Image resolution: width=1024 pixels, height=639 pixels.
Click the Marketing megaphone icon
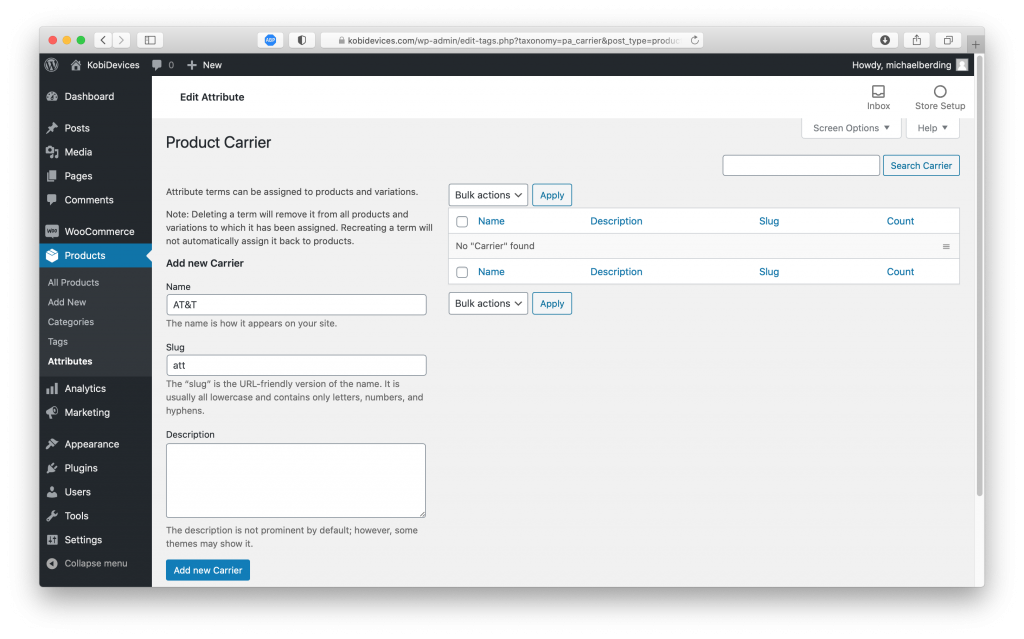point(52,412)
